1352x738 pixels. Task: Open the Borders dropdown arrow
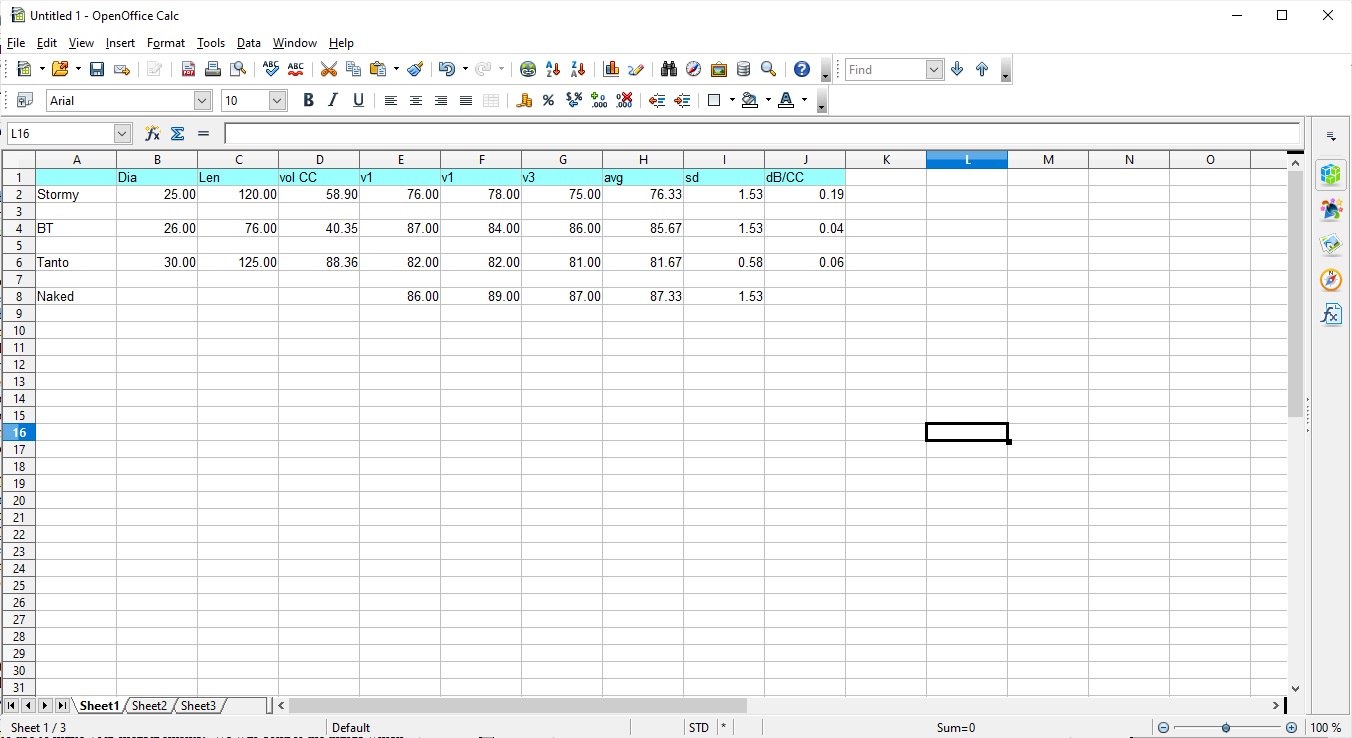click(733, 100)
